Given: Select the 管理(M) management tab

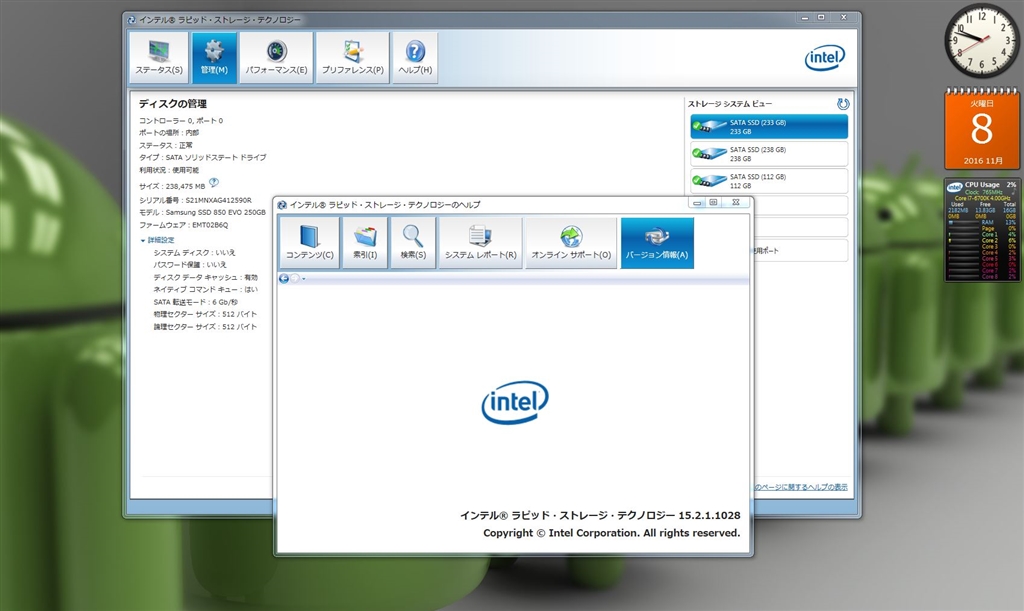Looking at the screenshot, I should [x=214, y=57].
